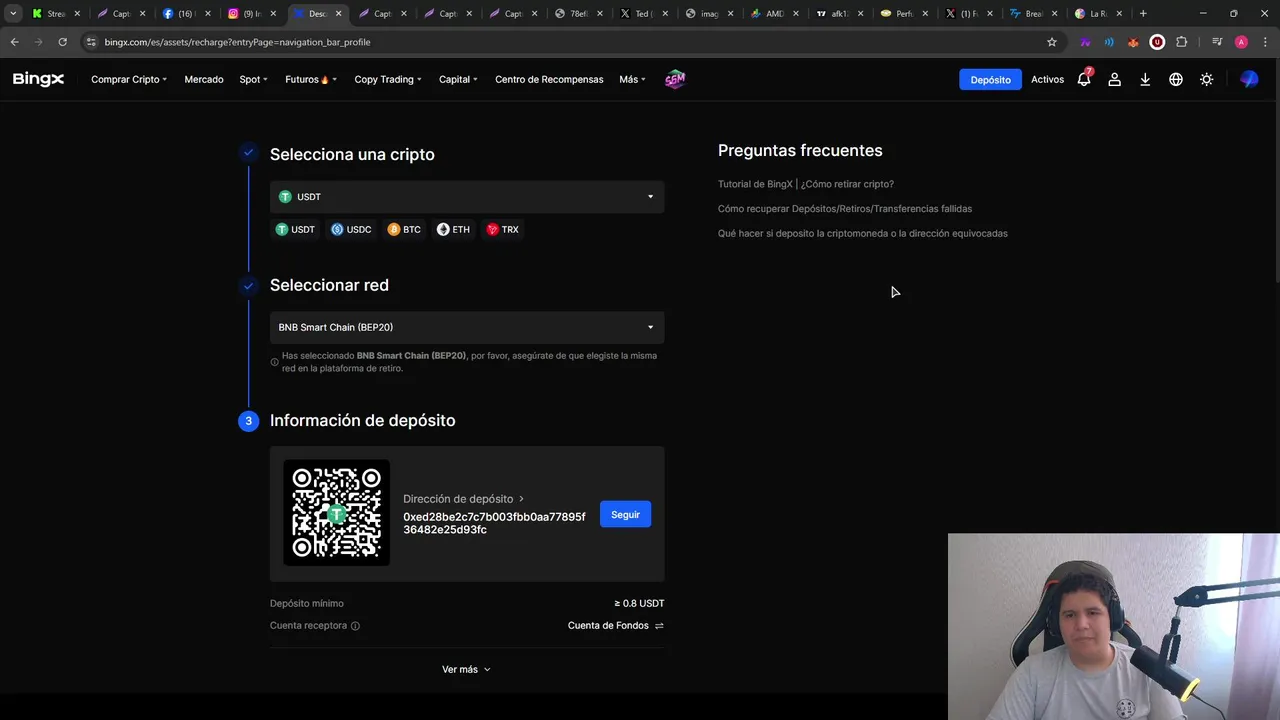
Task: Open Tutorial de BingX retirar cripto link
Action: click(806, 184)
